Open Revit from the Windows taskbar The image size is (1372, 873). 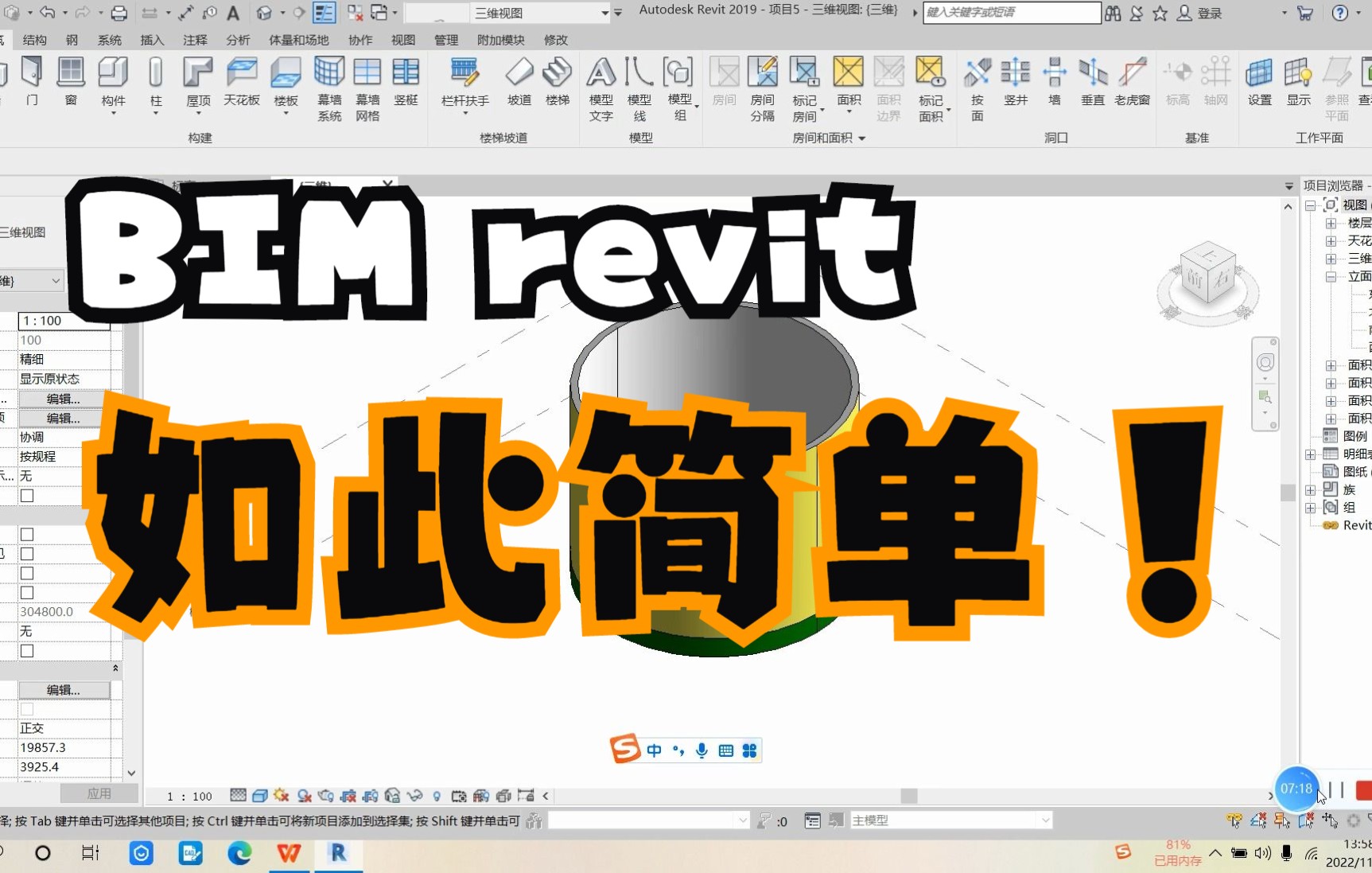point(338,853)
